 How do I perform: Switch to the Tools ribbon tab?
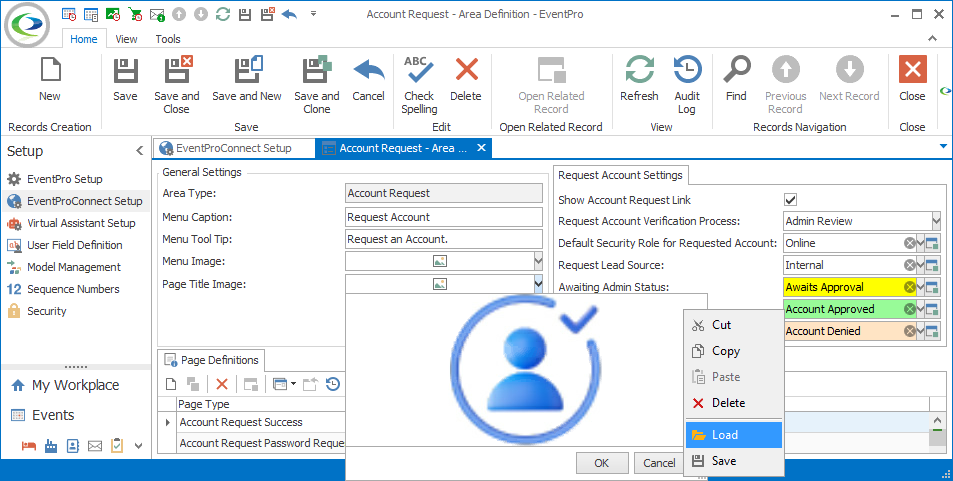[168, 39]
